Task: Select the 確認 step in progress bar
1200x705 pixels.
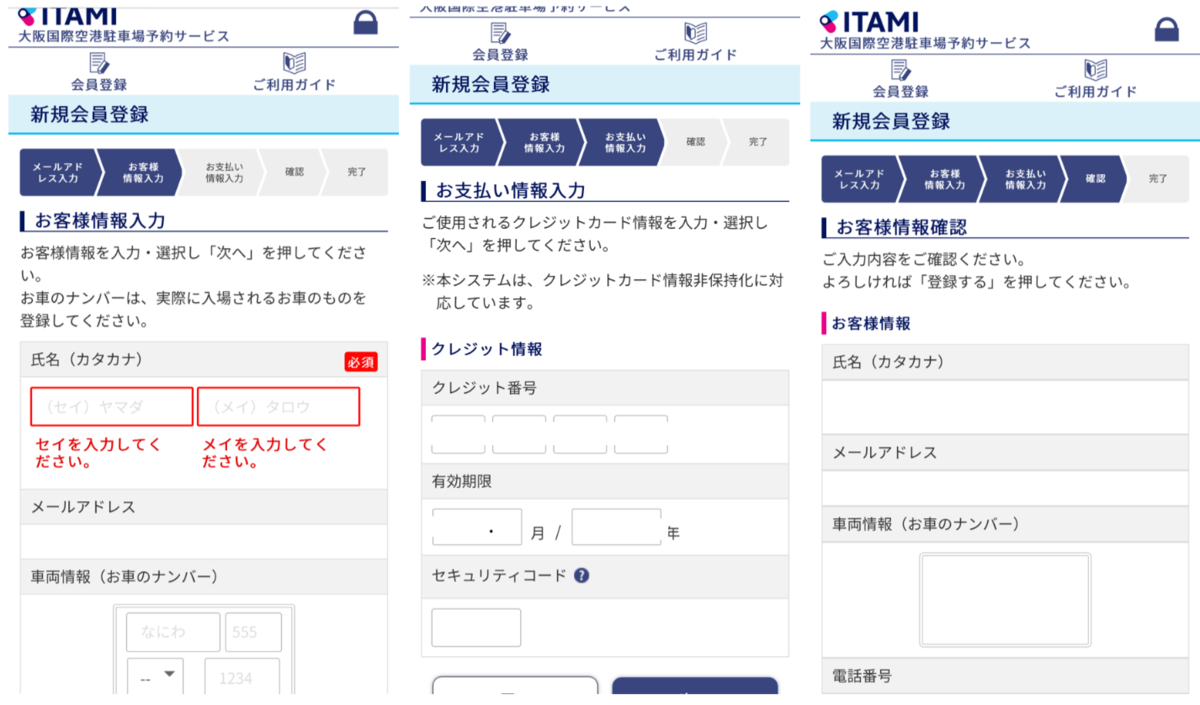Action: (x=1096, y=177)
